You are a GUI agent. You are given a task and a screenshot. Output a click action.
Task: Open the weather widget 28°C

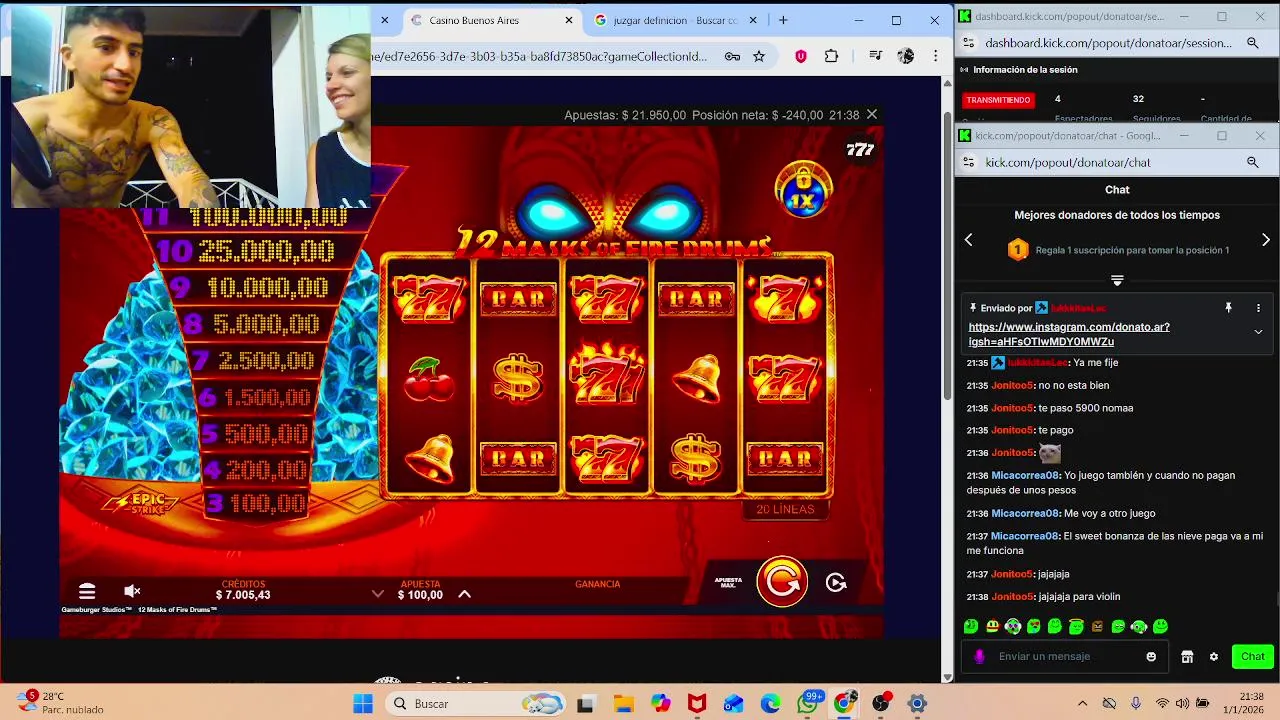point(60,702)
